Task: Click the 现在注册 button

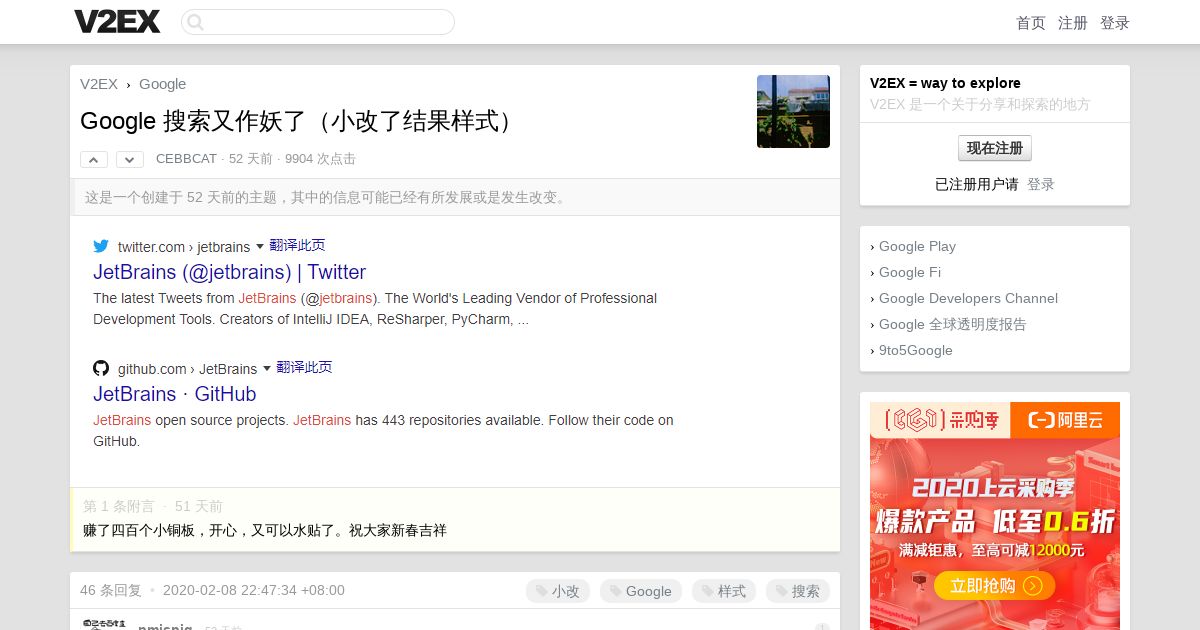Action: click(x=995, y=148)
